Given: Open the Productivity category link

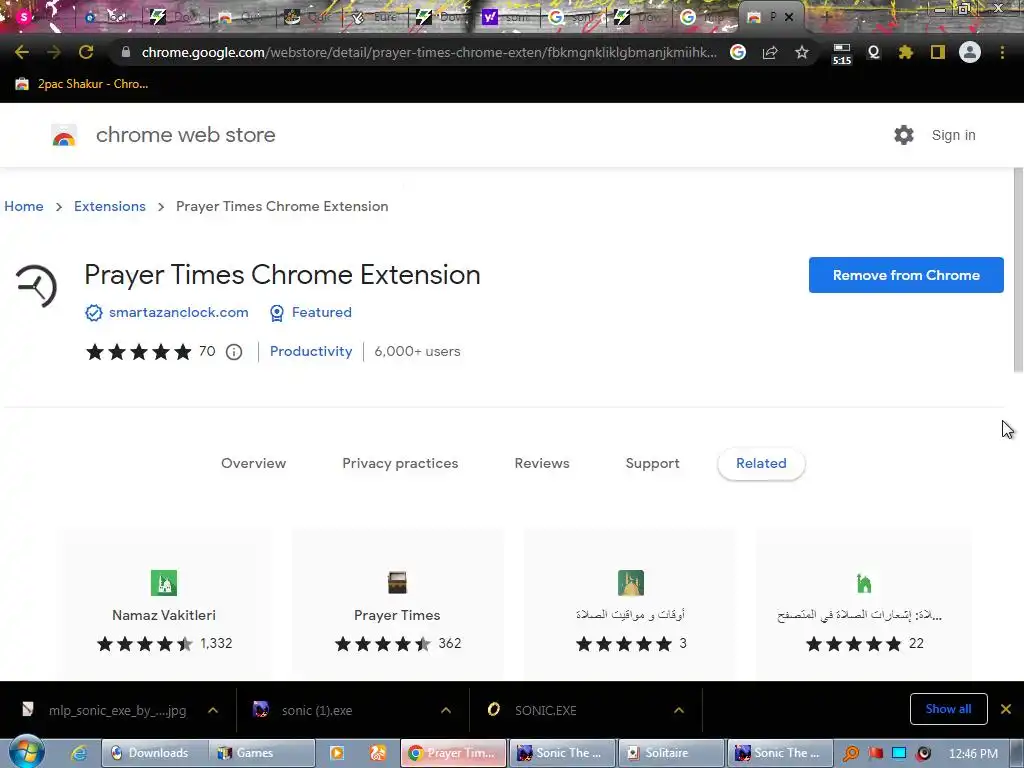Looking at the screenshot, I should tap(311, 351).
